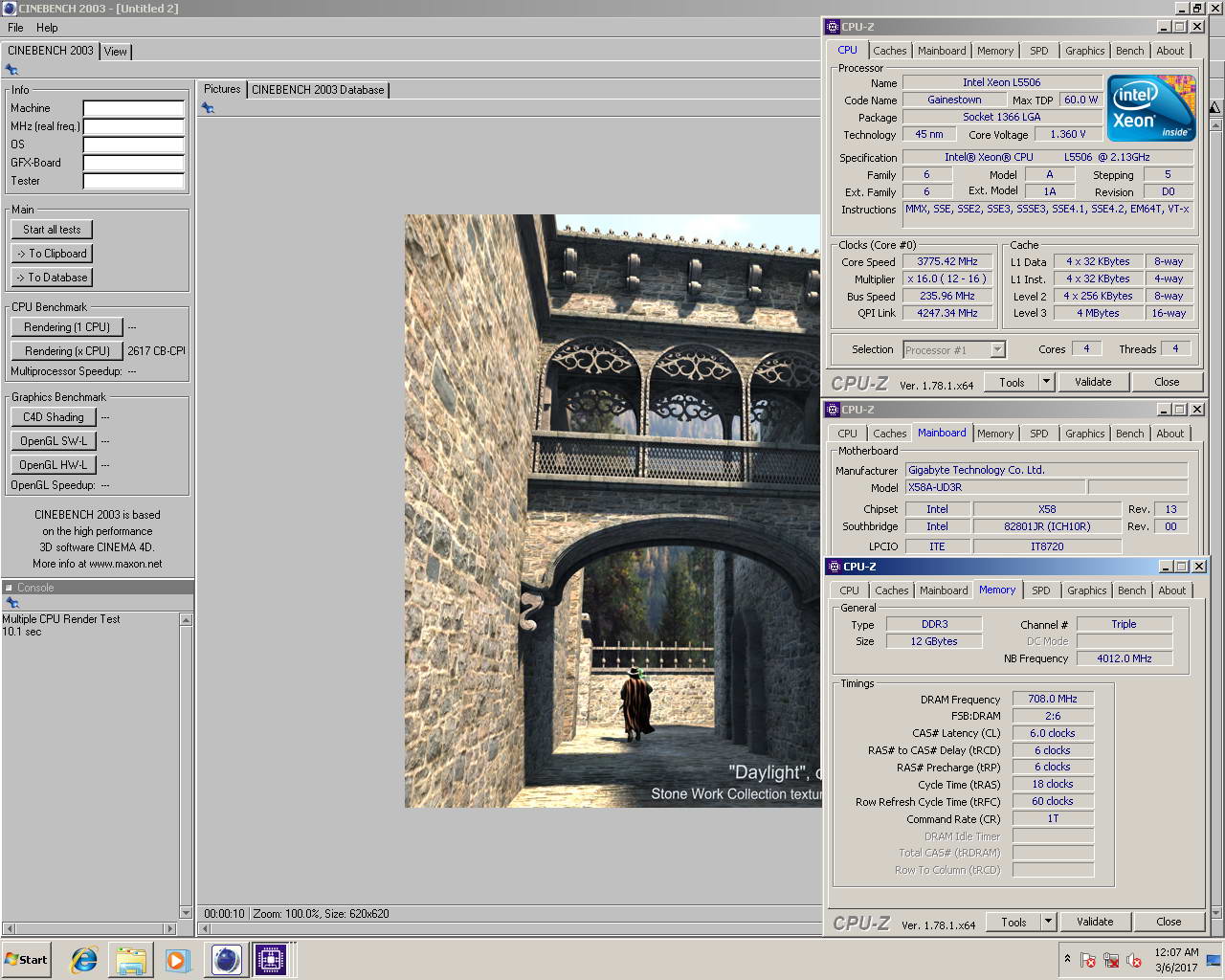Open Bench tab in top CPU-Z window
This screenshot has height=980, width=1225.
tap(1130, 51)
